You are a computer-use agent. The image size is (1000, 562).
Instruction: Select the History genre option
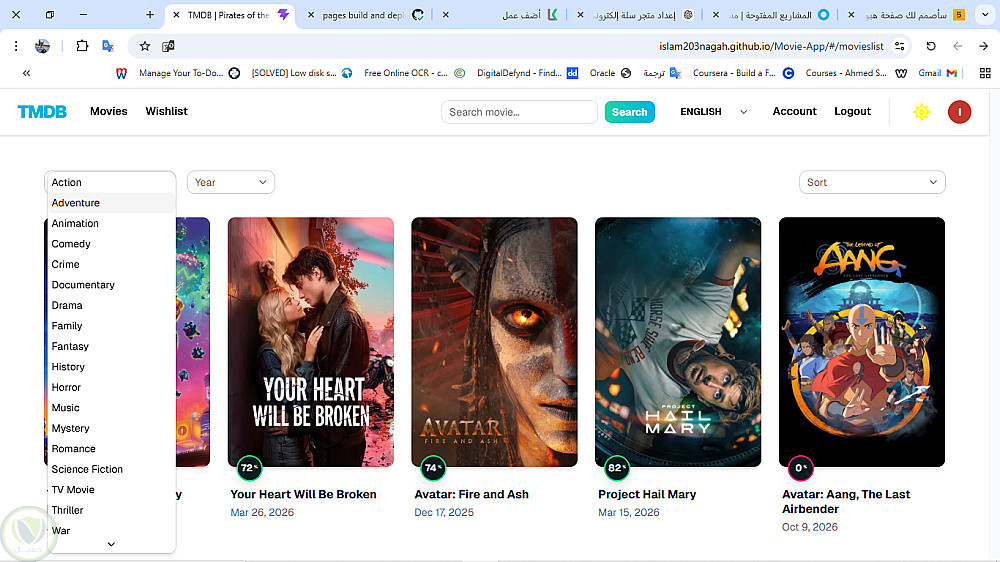click(111, 367)
